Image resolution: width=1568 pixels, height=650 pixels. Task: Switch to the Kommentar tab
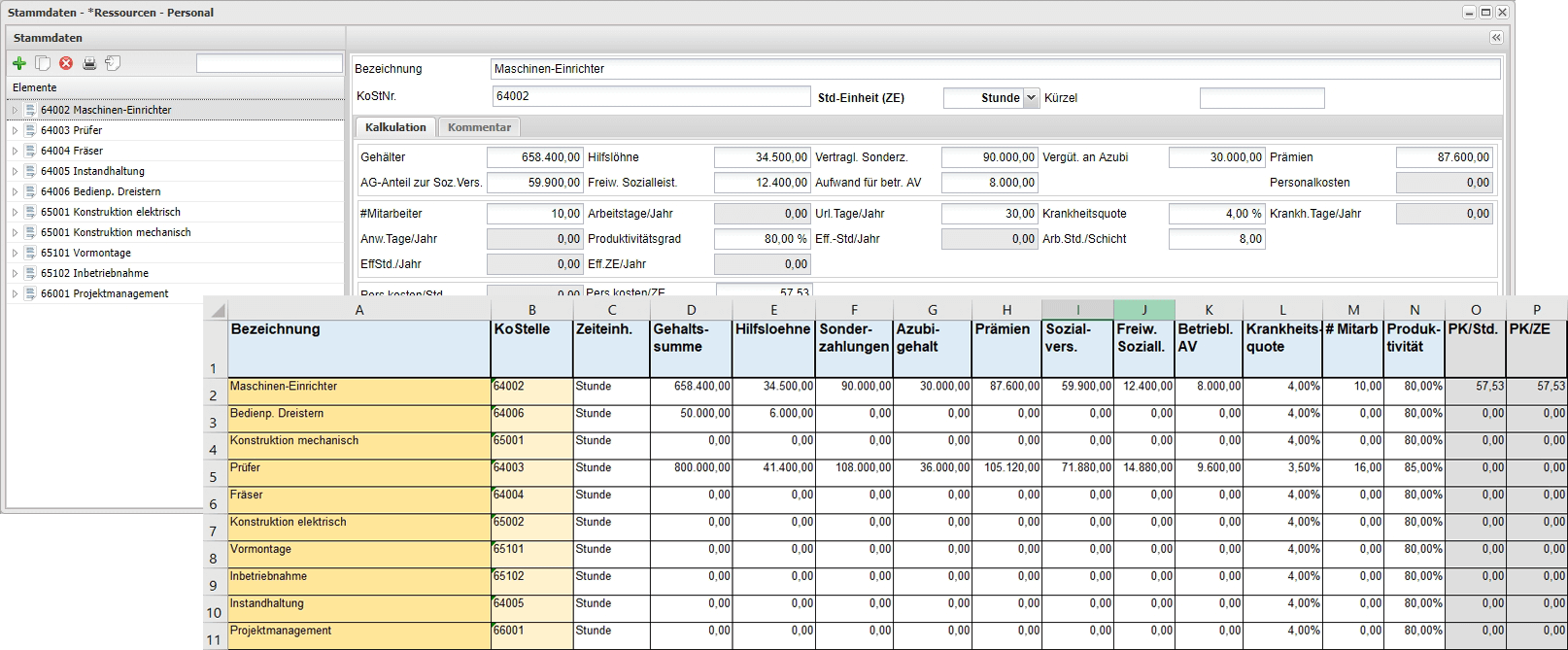point(479,127)
